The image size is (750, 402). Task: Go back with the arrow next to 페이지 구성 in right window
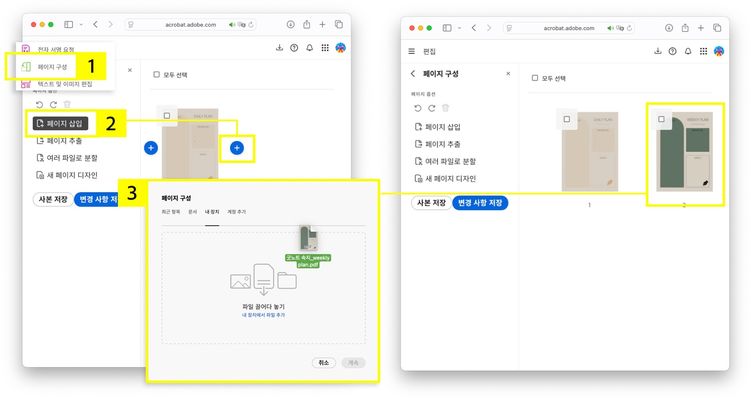pyautogui.click(x=413, y=74)
